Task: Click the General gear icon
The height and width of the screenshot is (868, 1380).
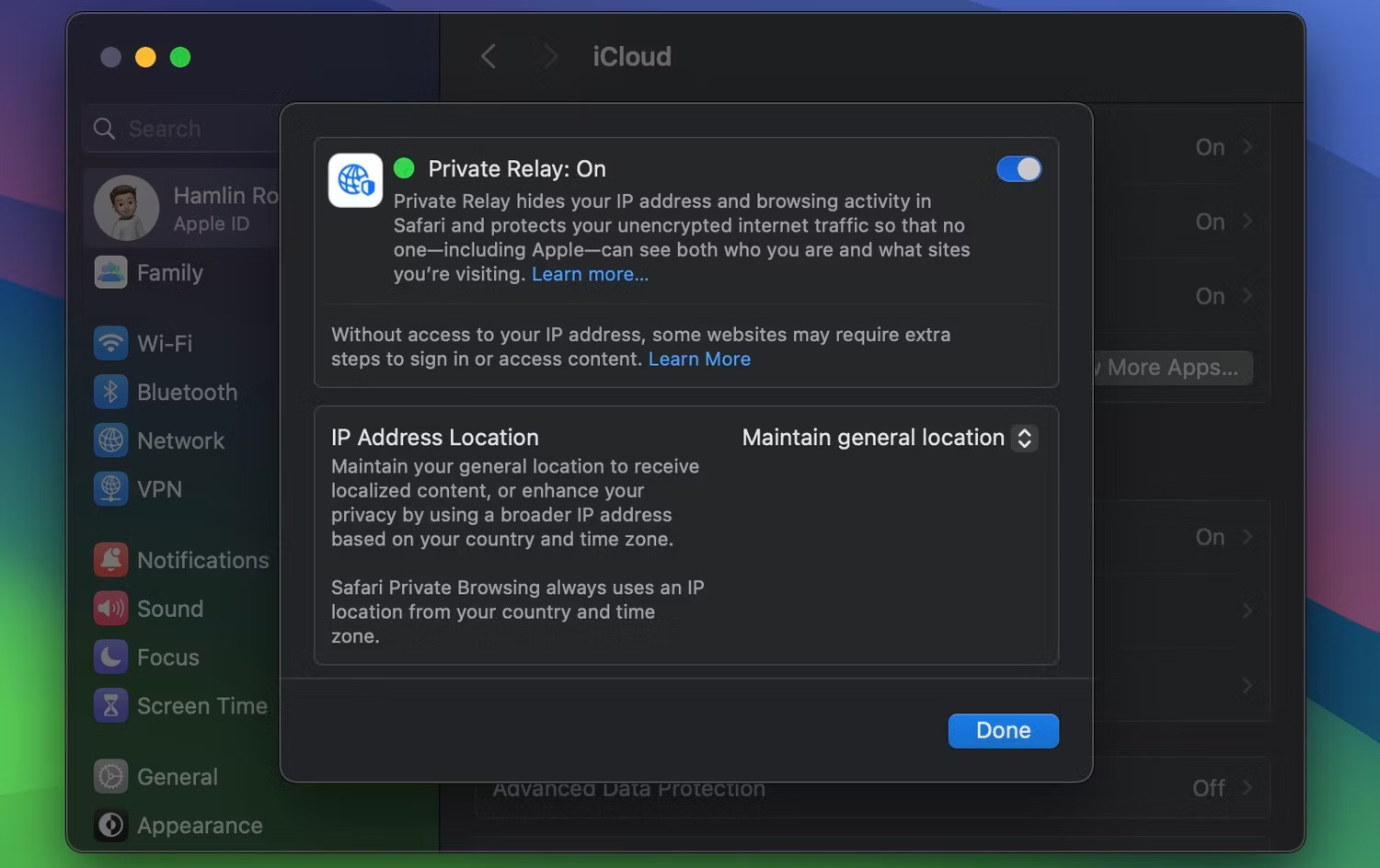Action: click(x=110, y=777)
